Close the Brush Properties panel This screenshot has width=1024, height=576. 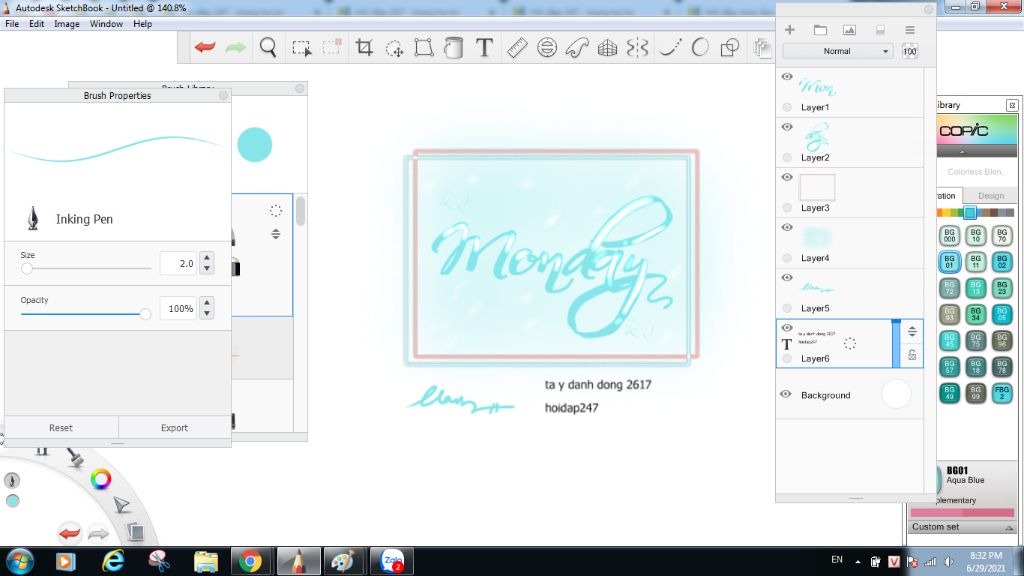click(223, 95)
